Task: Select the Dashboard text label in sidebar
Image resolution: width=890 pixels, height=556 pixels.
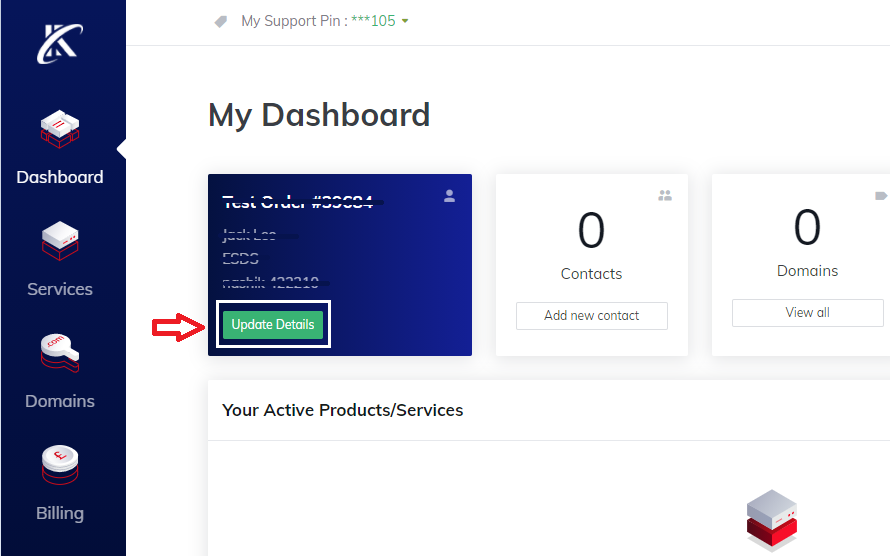Action: coord(60,177)
